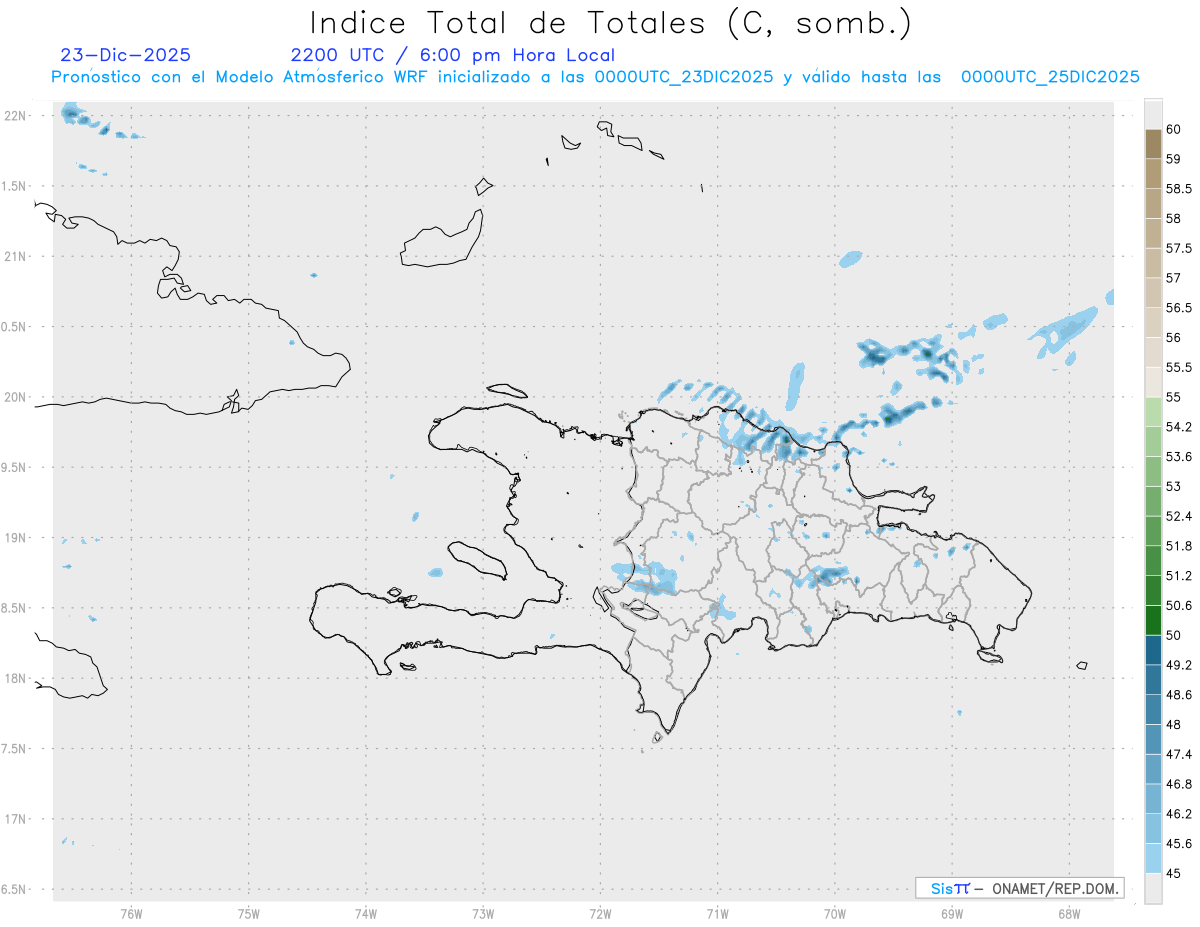Click the "2200 UTC / 6:00 pm Hora Local" text
The height and width of the screenshot is (927, 1200).
(x=452, y=55)
